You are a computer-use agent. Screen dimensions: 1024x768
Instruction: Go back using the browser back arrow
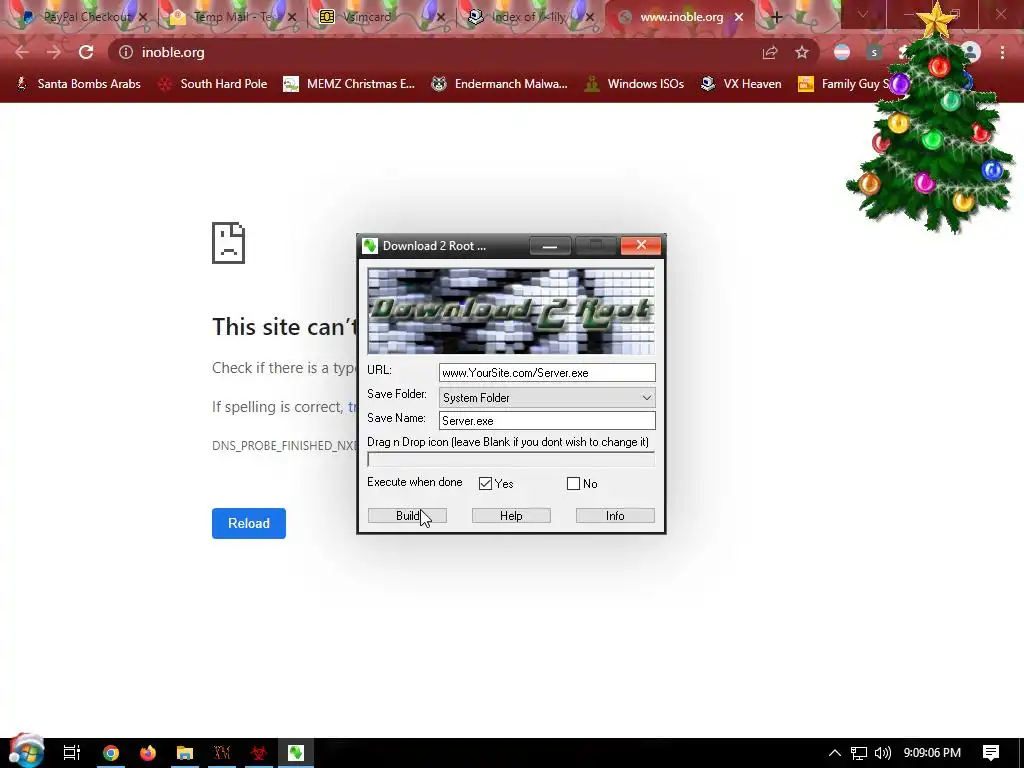[22, 52]
